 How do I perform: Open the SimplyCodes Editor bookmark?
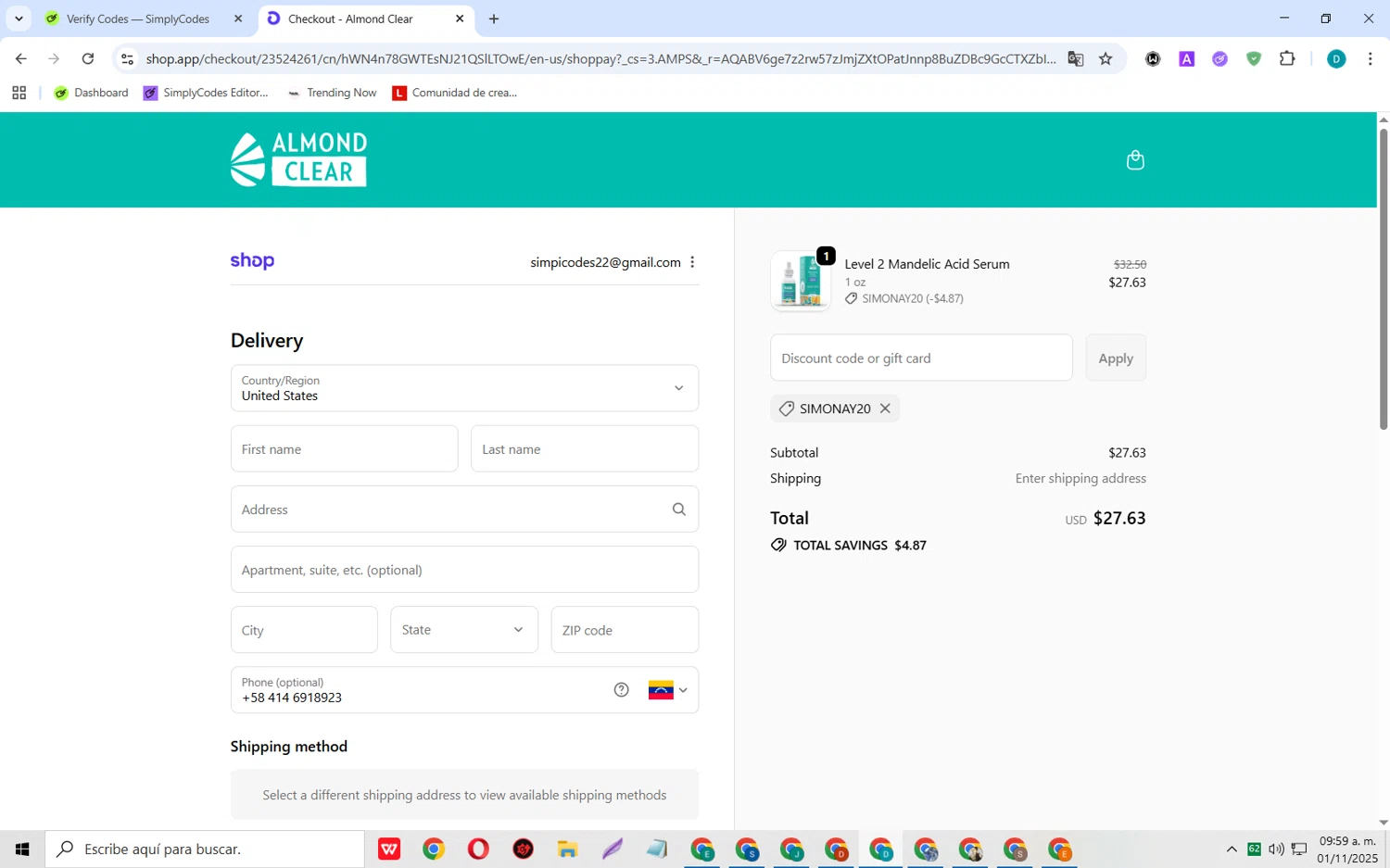206,93
